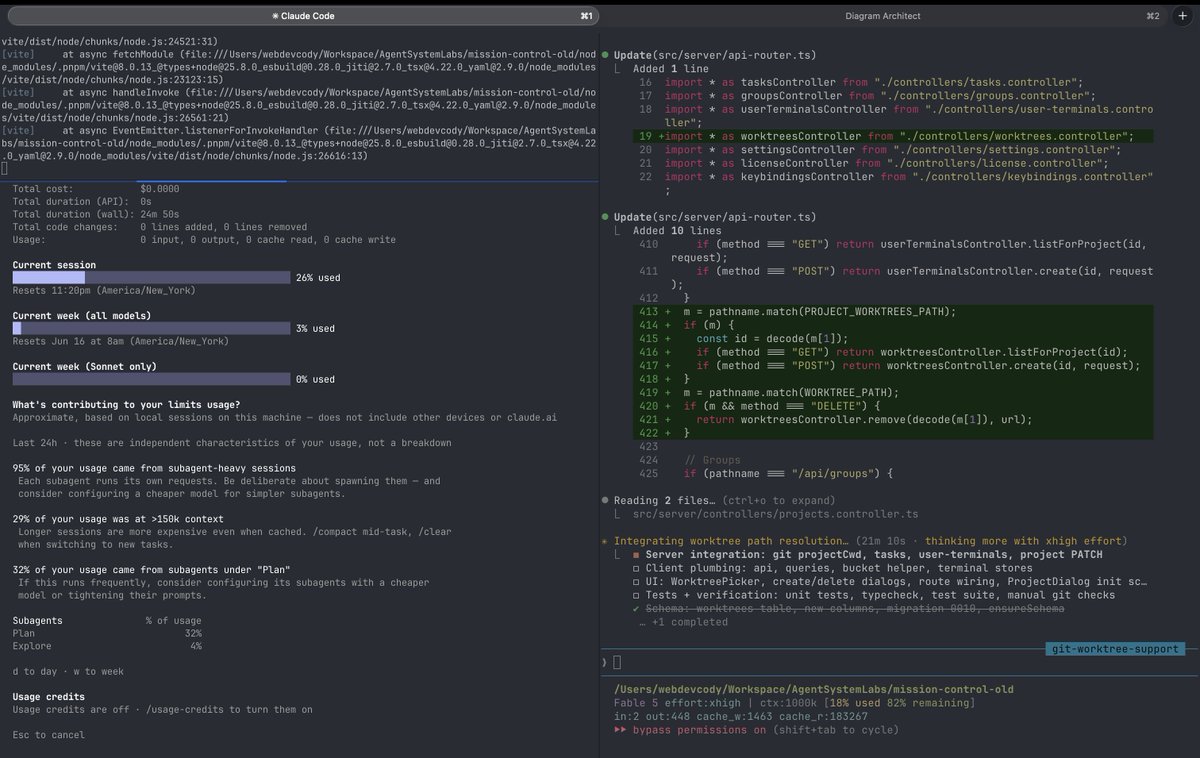Click 'src/server/controllers/projects.controller.ts' path
Viewport: 1200px width, 758px height.
(x=775, y=514)
